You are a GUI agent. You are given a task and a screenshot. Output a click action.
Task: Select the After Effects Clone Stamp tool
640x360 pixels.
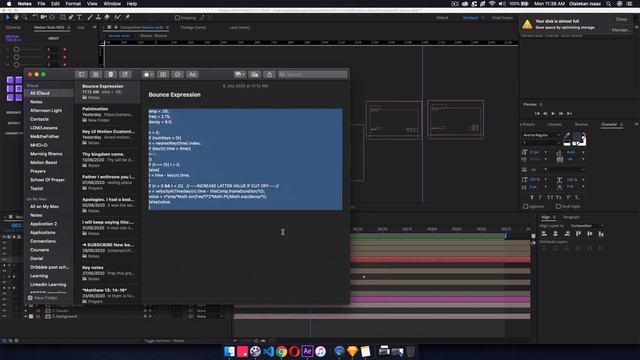(98, 18)
